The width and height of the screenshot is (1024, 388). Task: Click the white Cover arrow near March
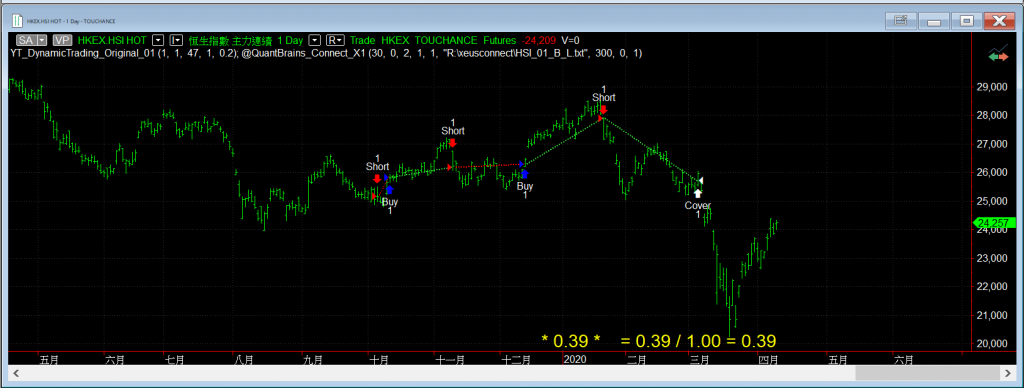698,193
